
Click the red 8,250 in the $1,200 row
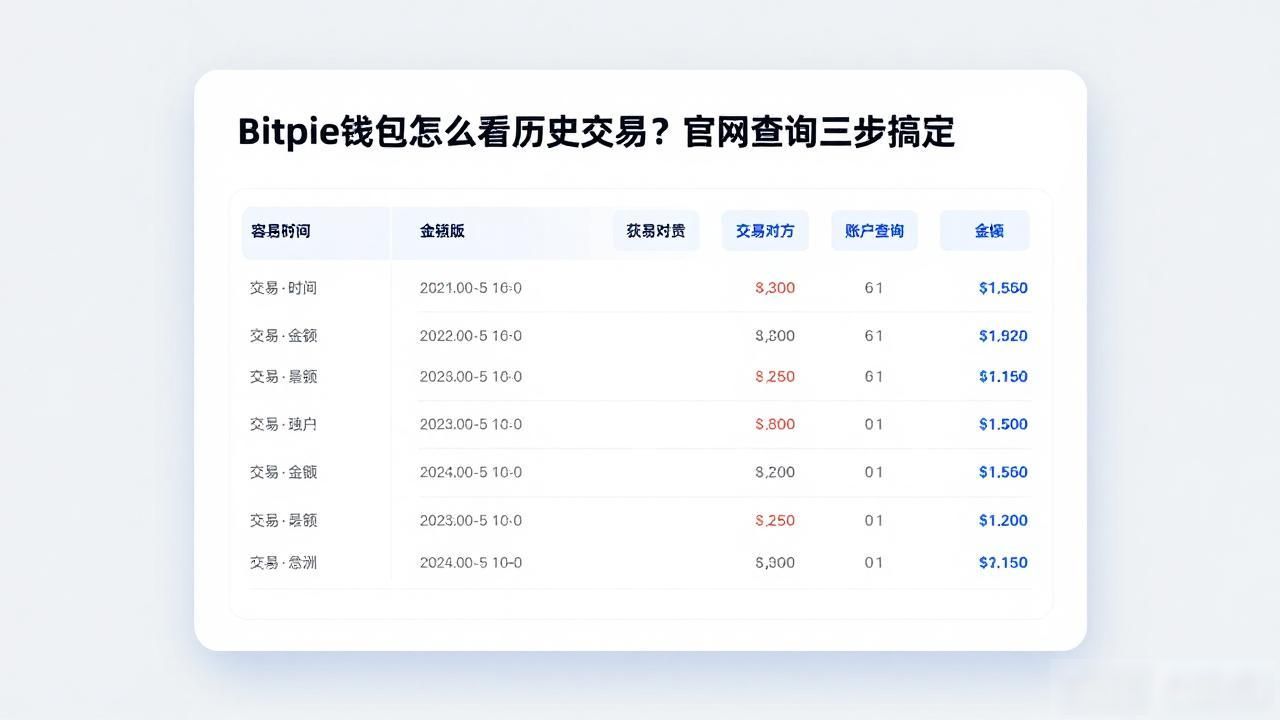[775, 520]
